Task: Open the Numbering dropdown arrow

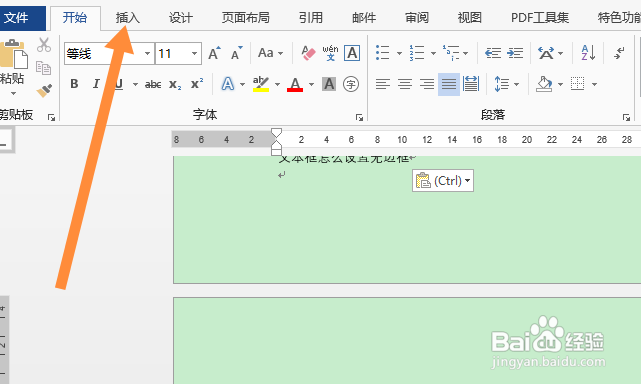Action: [x=433, y=53]
